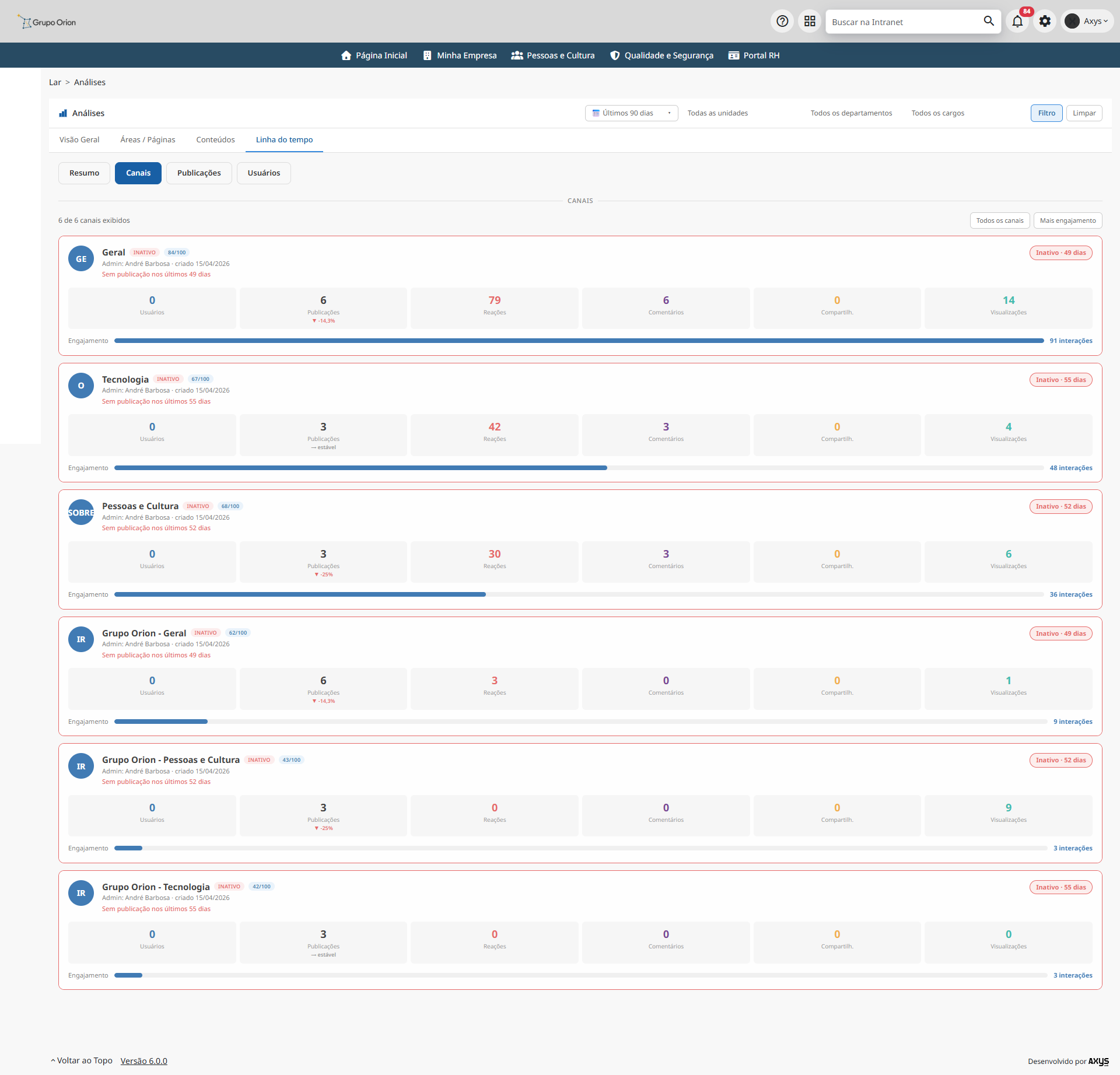Switch to the Conteúdos tab
Viewport: 1120px width, 1075px height.
pyautogui.click(x=215, y=140)
